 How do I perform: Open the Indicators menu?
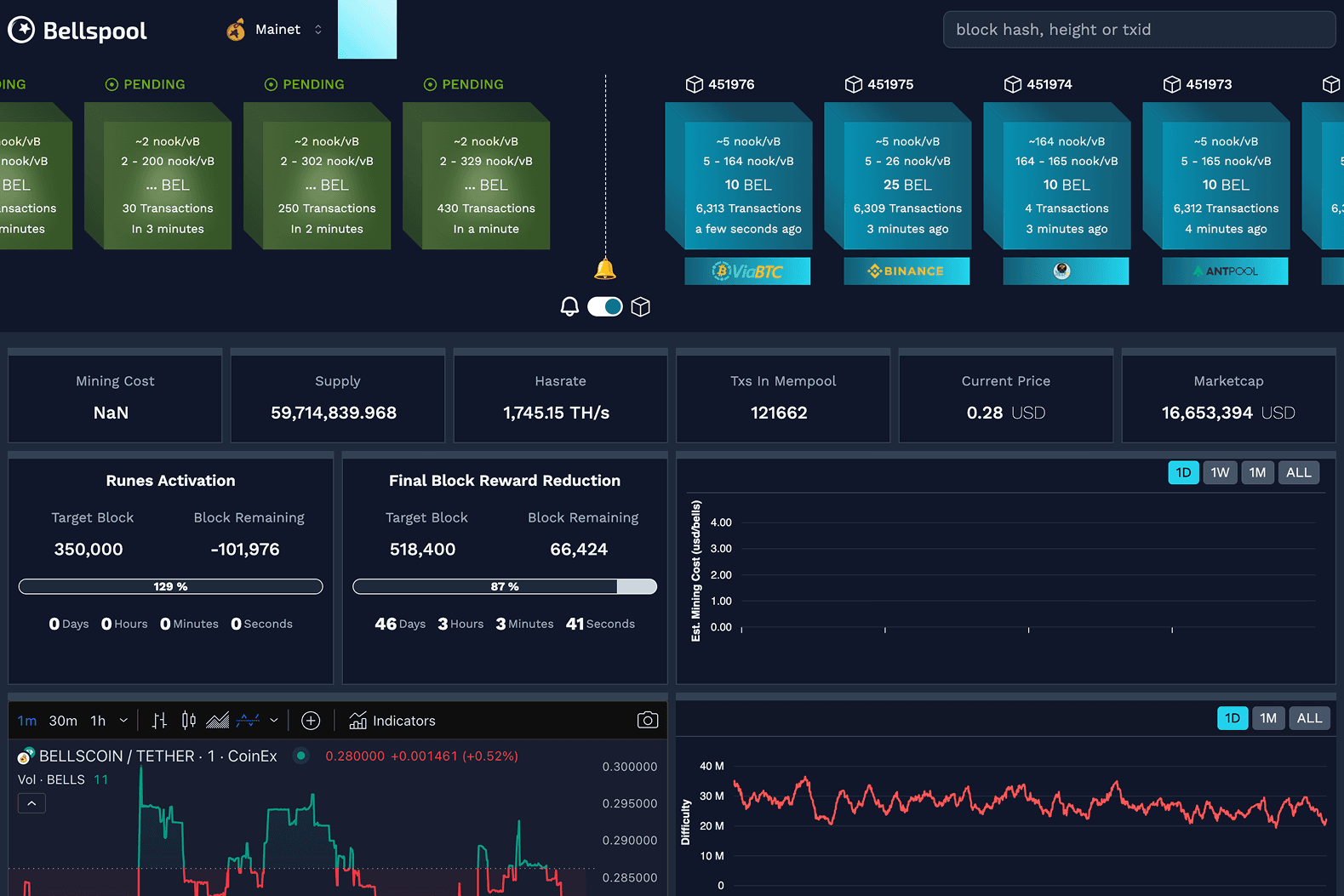[392, 721]
